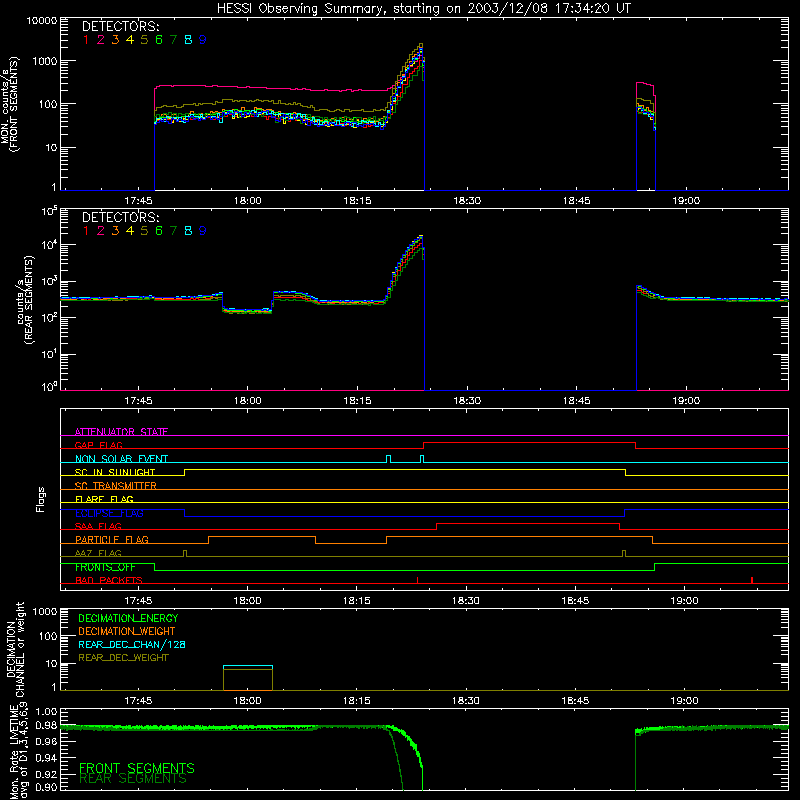Pick detector 2 label in rear segments legend
This screenshot has width=800, height=800.
pyautogui.click(x=101, y=231)
